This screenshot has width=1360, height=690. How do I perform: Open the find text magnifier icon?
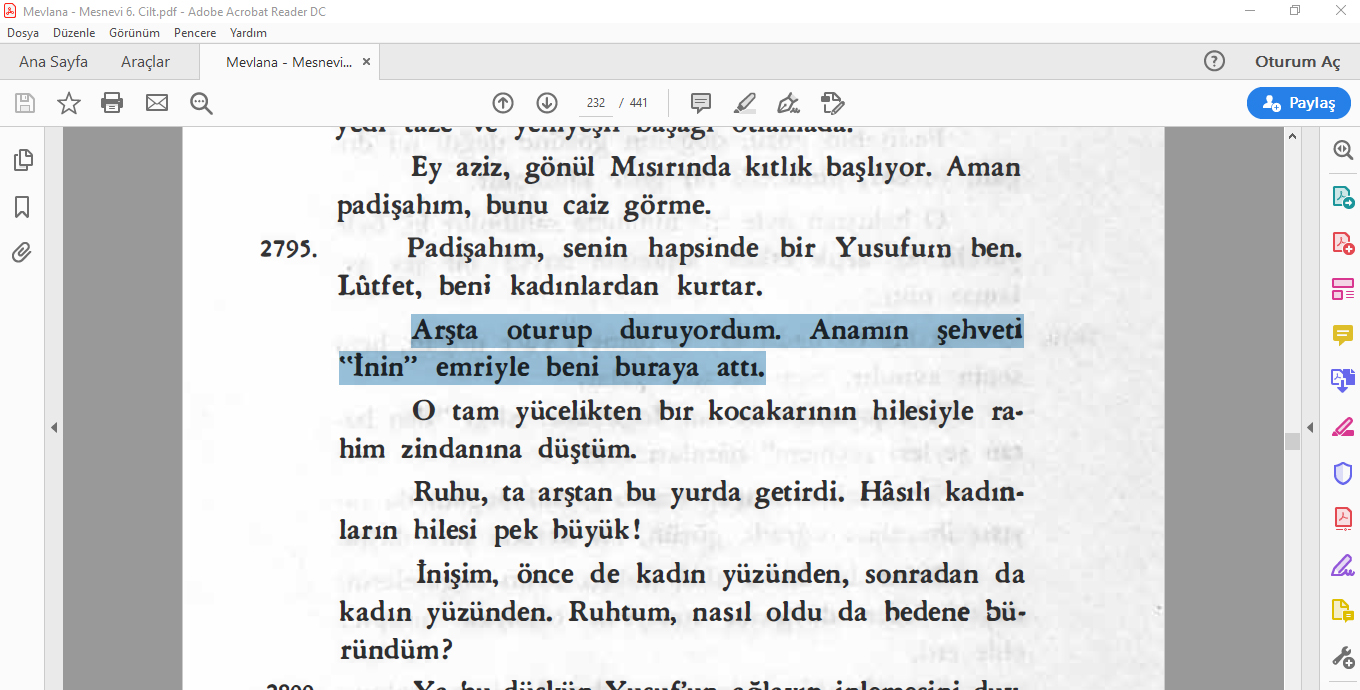coord(202,103)
